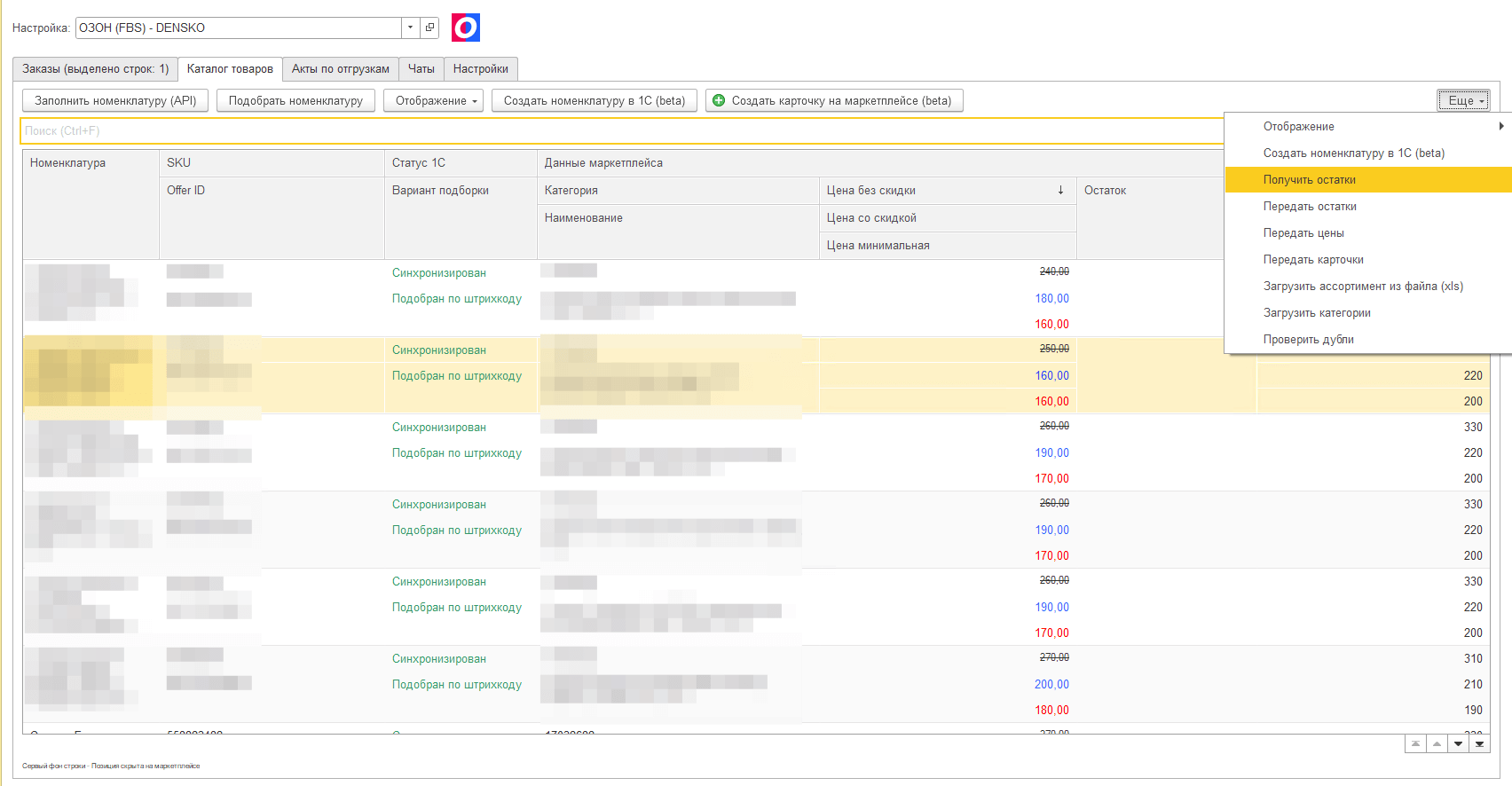This screenshot has width=1512, height=786.
Task: Select the Каталог товаров tab
Action: [x=230, y=68]
